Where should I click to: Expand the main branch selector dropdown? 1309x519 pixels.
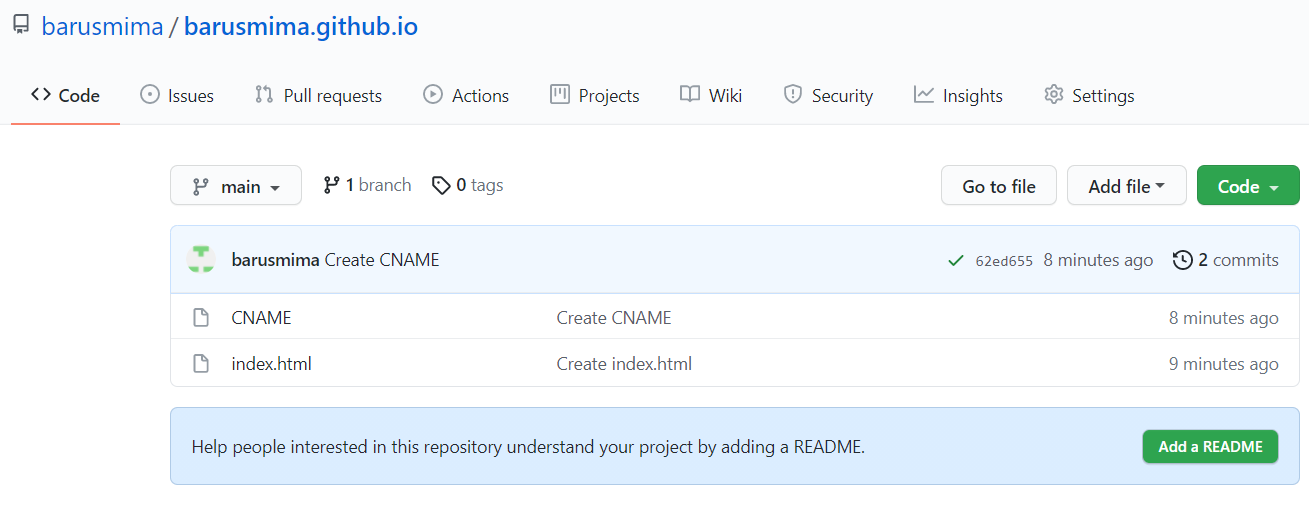click(x=236, y=186)
